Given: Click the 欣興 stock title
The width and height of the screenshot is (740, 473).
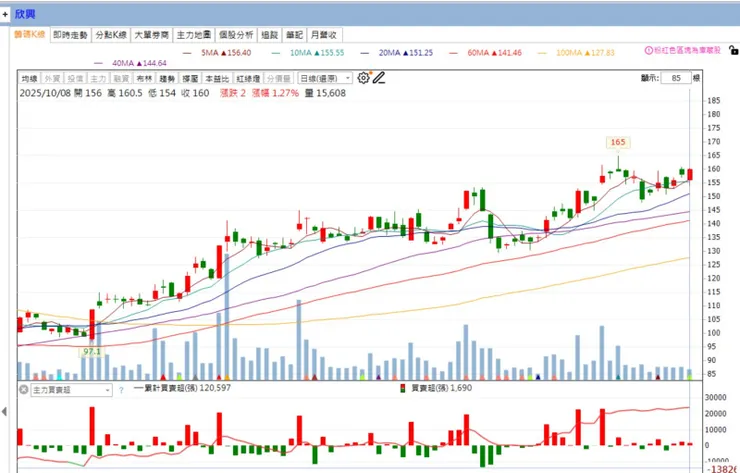Looking at the screenshot, I should [x=25, y=14].
